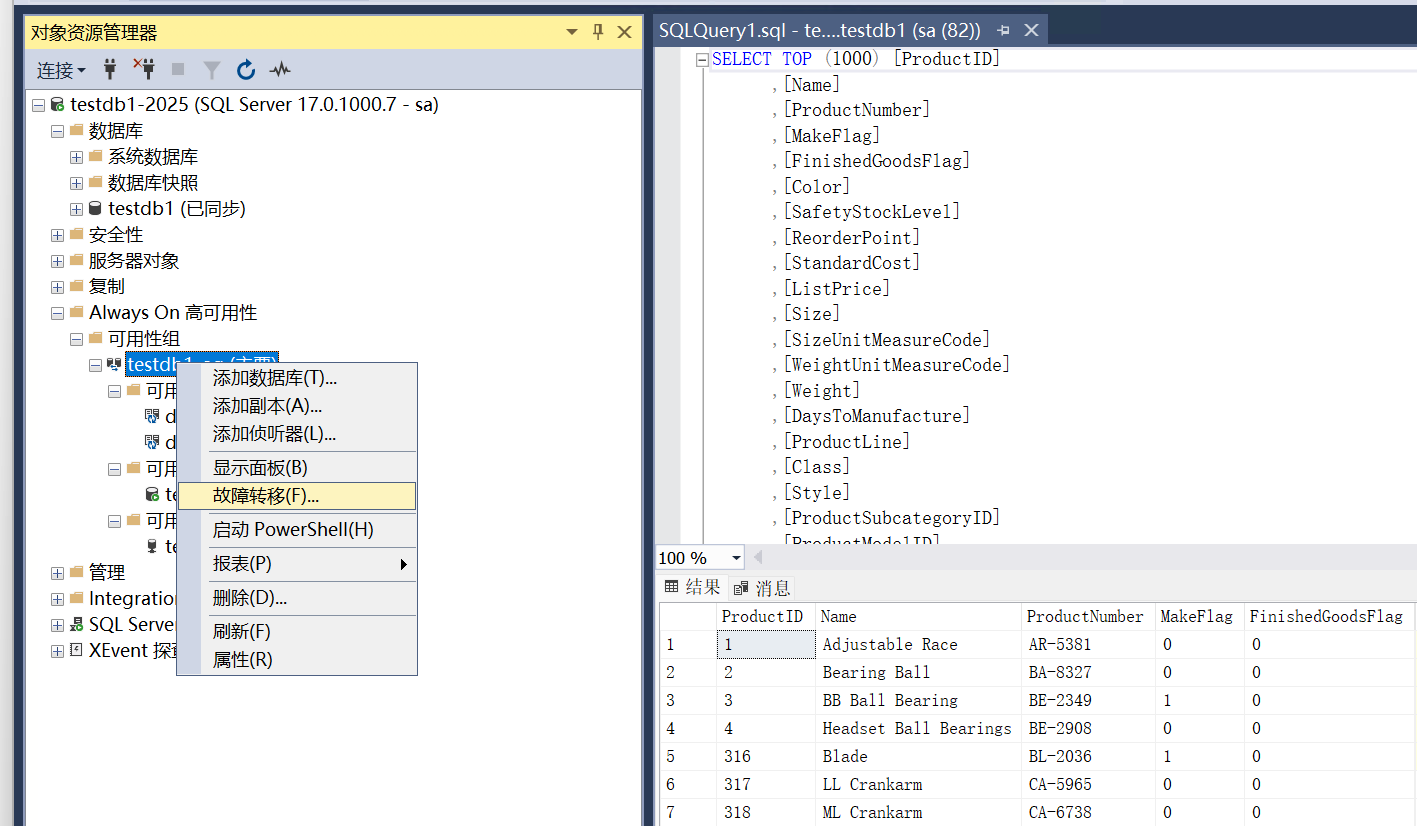Collapse the Always On 高可用性 node
Viewport: 1417px width, 826px height.
pyautogui.click(x=57, y=313)
